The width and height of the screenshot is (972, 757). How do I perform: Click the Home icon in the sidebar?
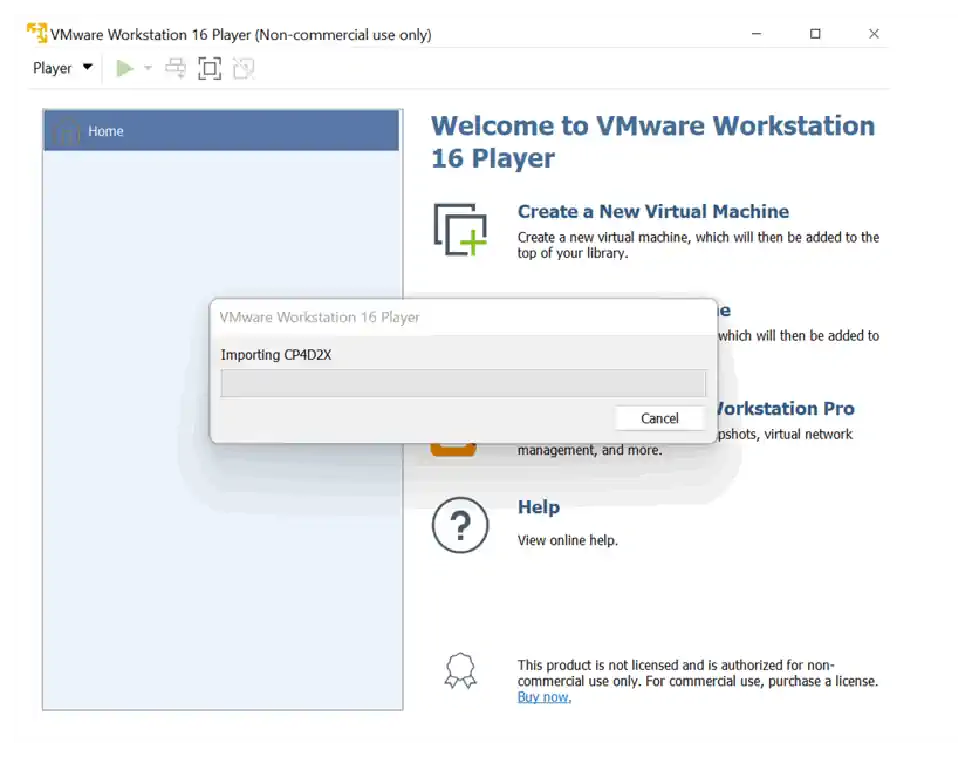click(68, 131)
